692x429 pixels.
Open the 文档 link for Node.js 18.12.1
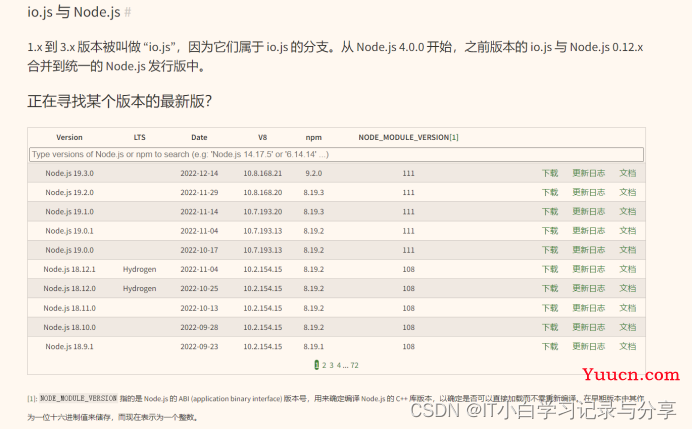click(628, 269)
